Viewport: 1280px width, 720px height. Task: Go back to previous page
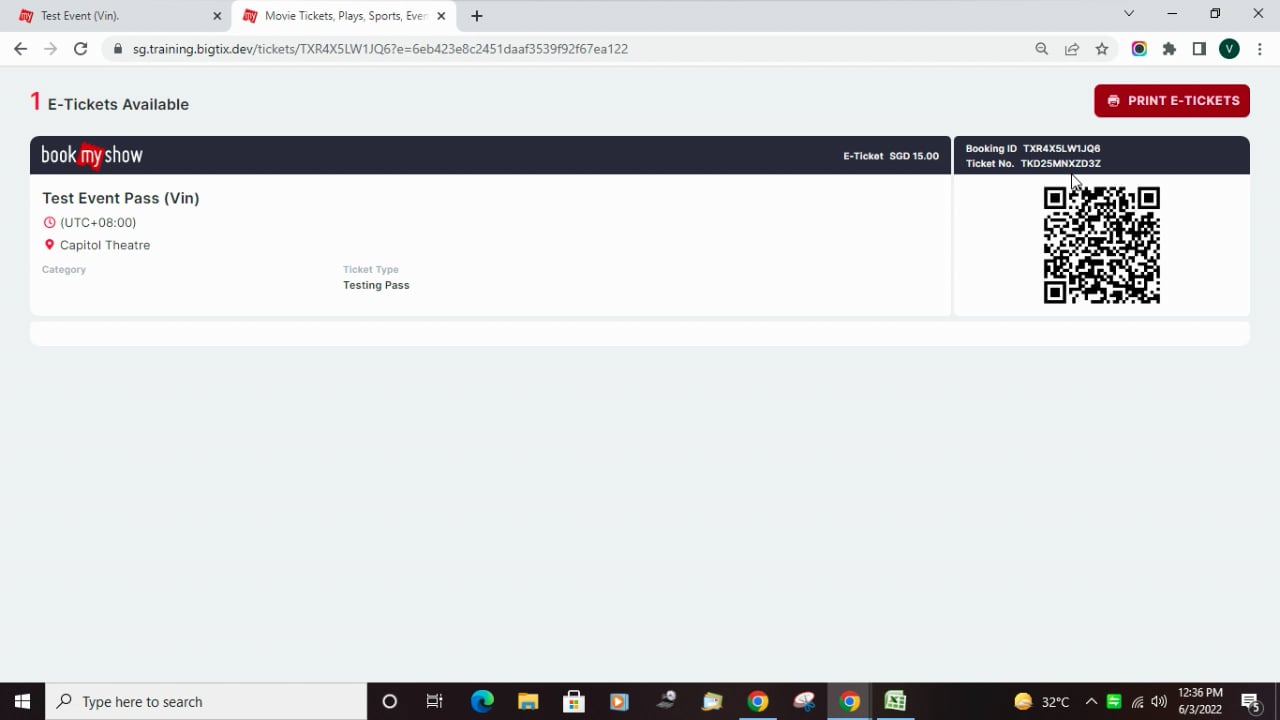20,49
